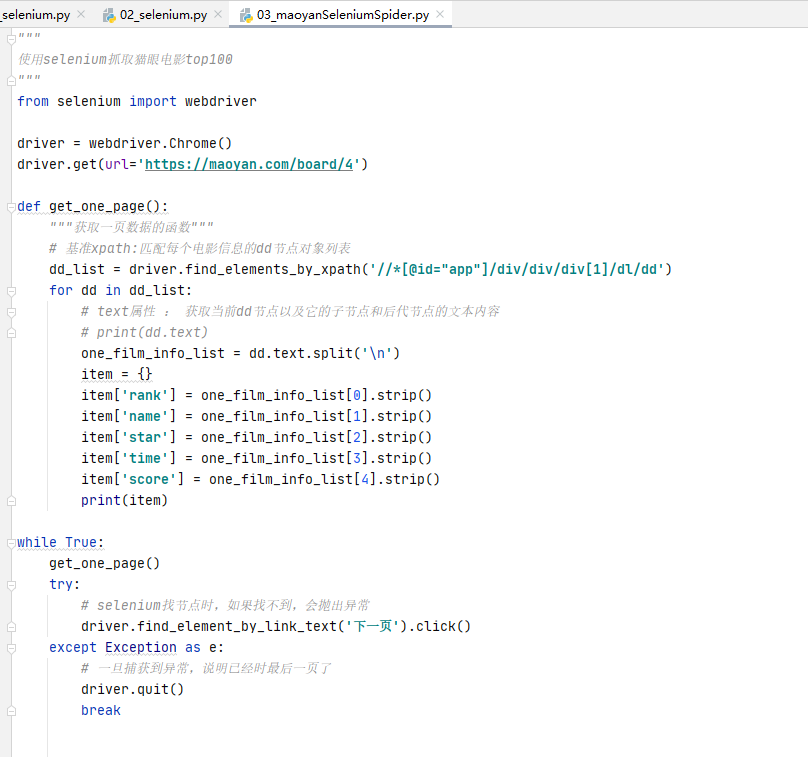This screenshot has height=757, width=808.
Task: Place cursor on 'webdriver' in the import line
Action: point(221,102)
